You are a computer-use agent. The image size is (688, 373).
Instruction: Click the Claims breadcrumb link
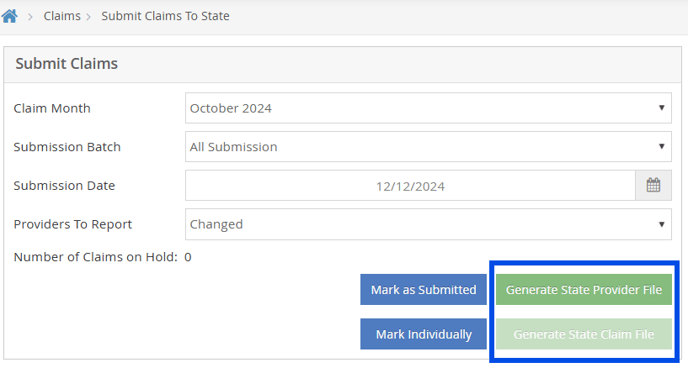pyautogui.click(x=62, y=16)
